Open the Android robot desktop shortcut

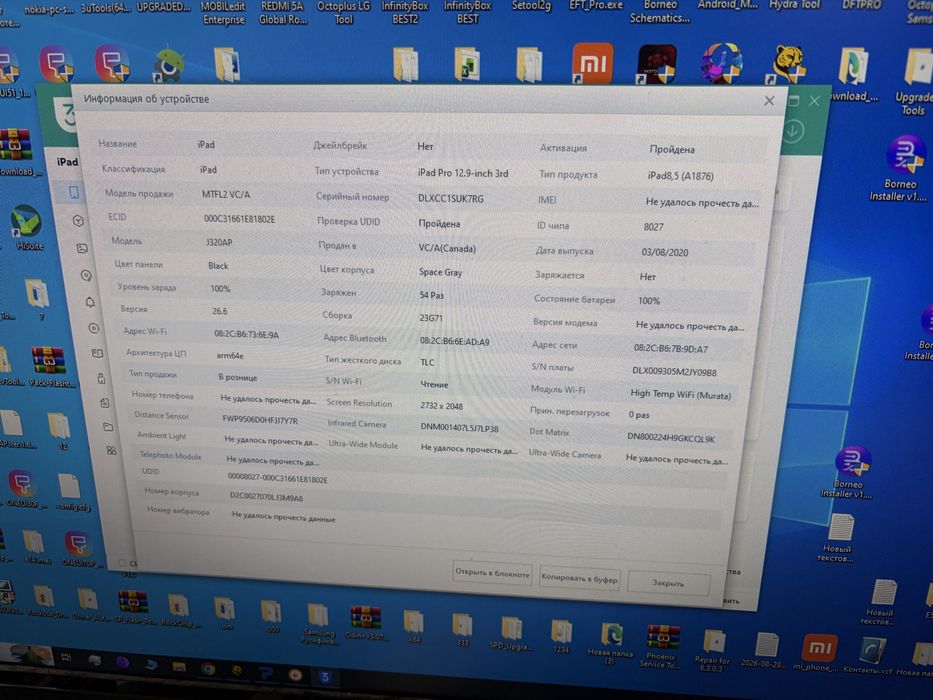point(168,64)
